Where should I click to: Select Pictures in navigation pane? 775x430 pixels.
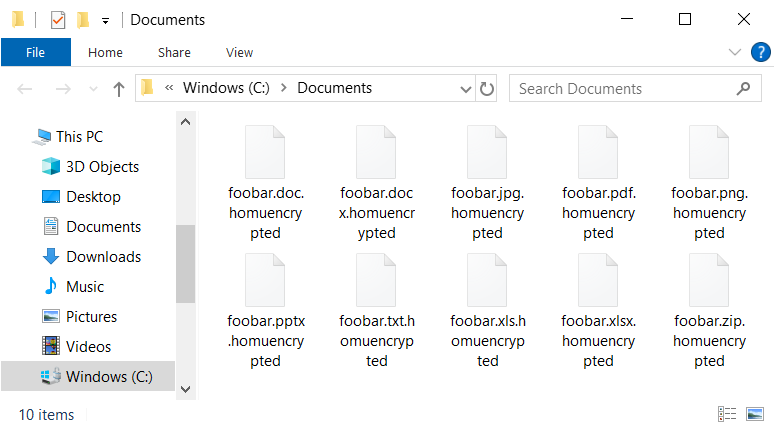pyautogui.click(x=80, y=316)
